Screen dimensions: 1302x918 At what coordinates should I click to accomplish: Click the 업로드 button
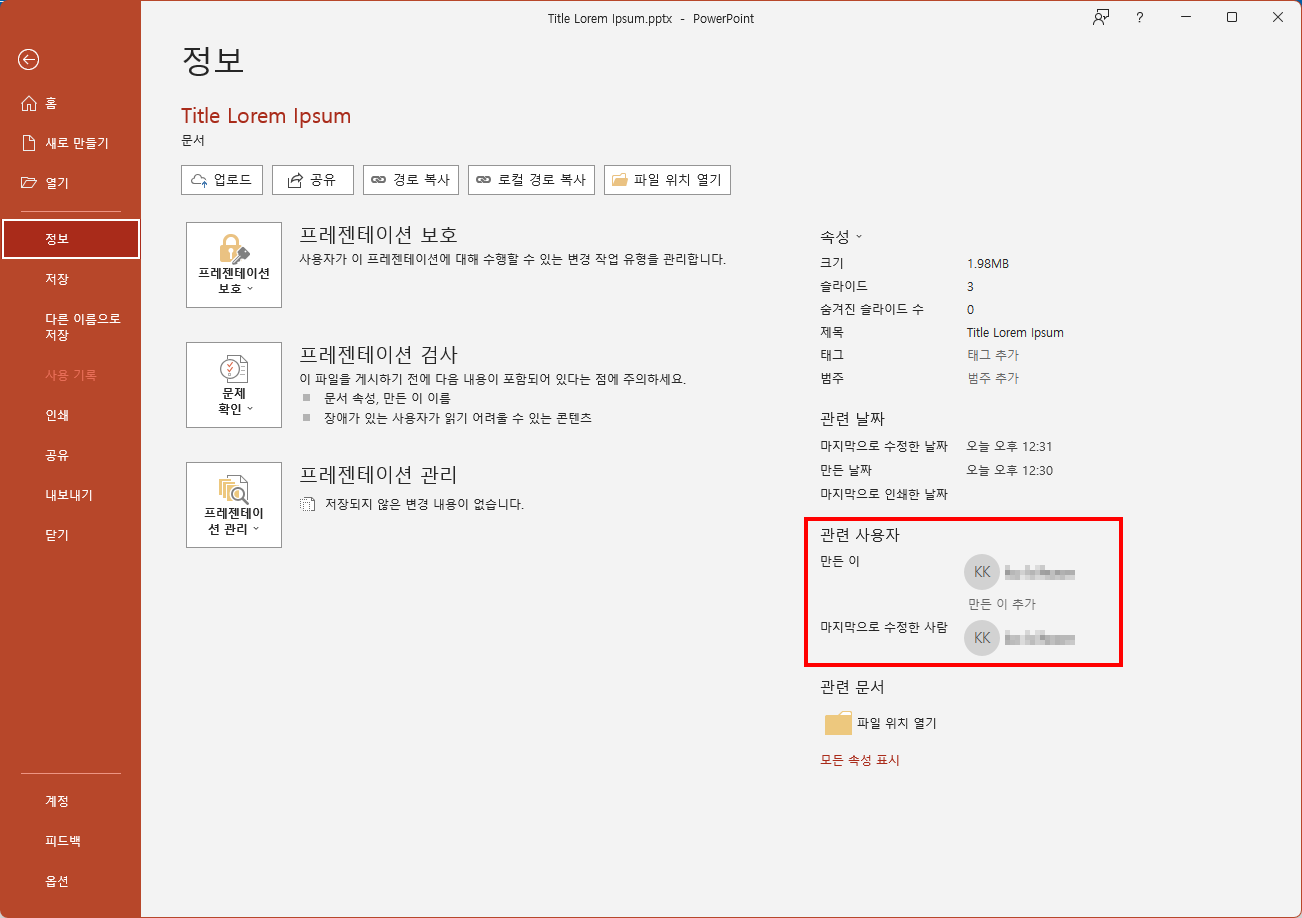[x=222, y=180]
